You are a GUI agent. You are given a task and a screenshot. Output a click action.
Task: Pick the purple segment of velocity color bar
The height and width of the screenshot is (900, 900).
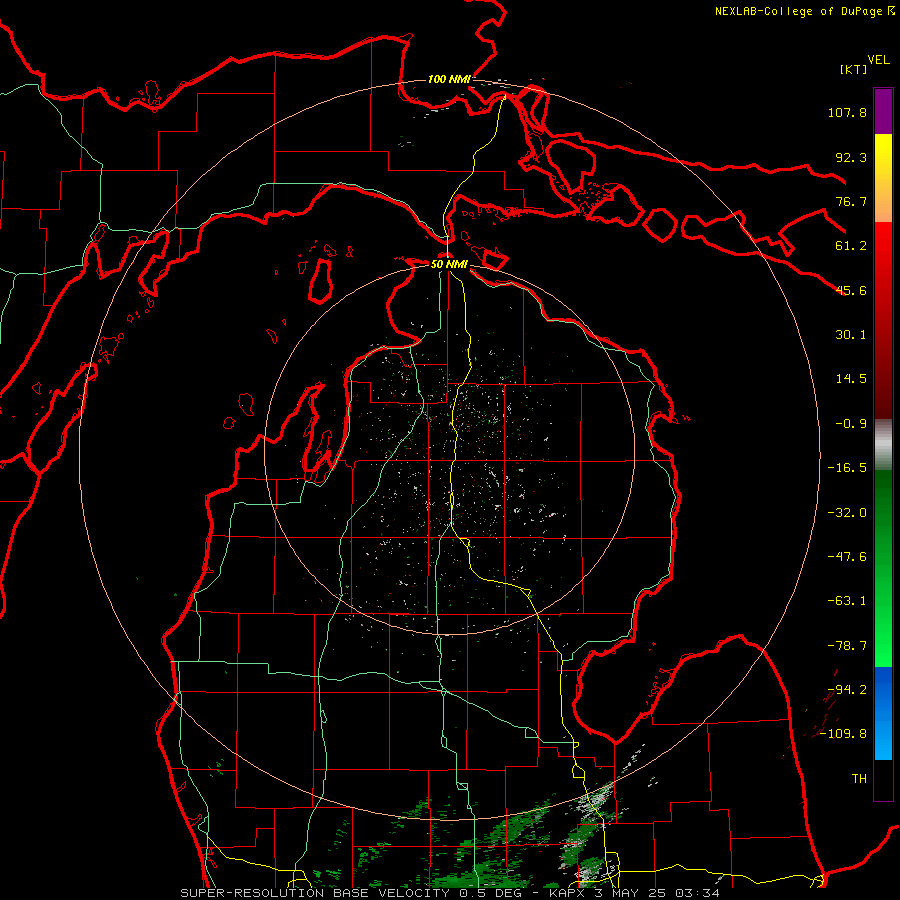click(x=883, y=111)
